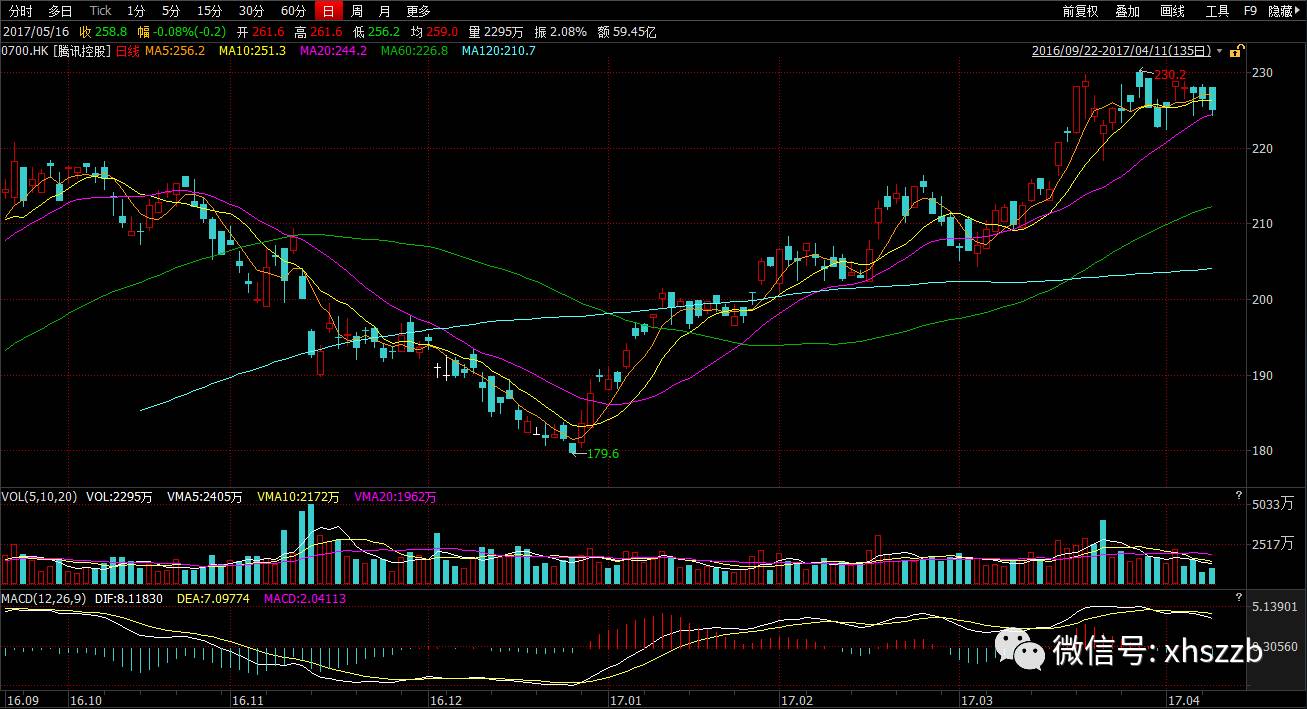Click the closing price 258.8

[110, 31]
